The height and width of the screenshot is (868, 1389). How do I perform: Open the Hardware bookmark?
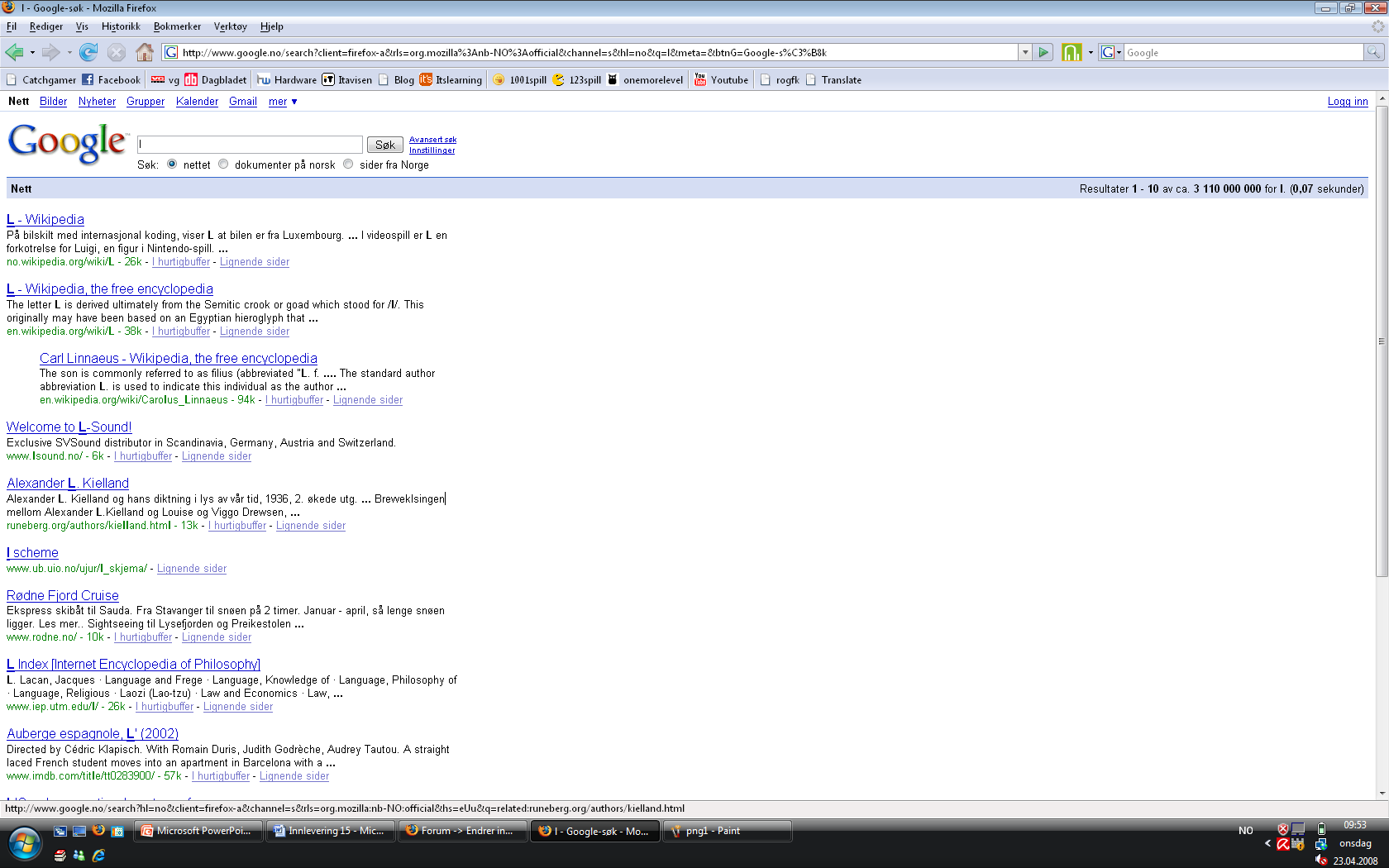[287, 80]
